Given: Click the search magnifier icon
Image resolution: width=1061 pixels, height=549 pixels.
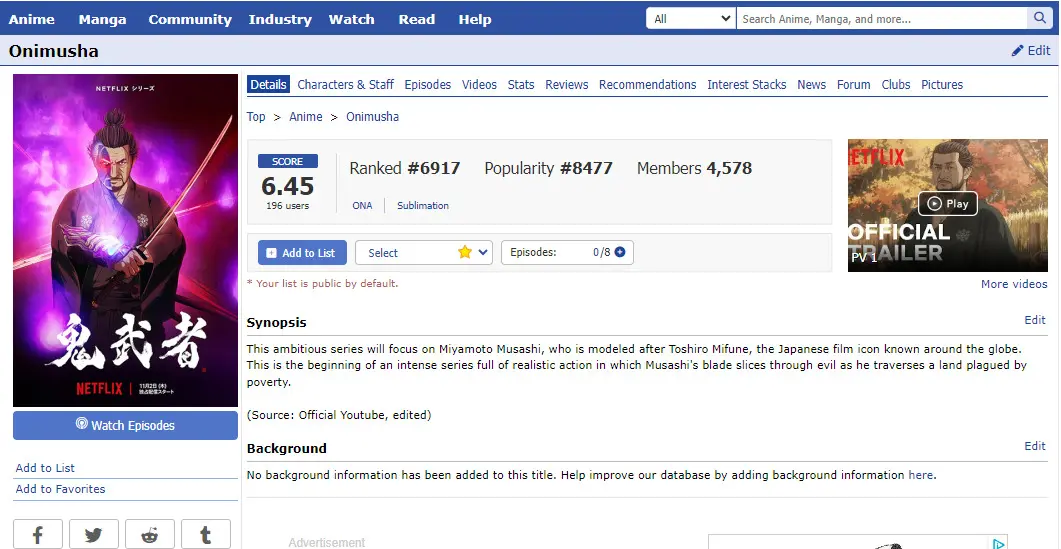Looking at the screenshot, I should coord(1039,18).
